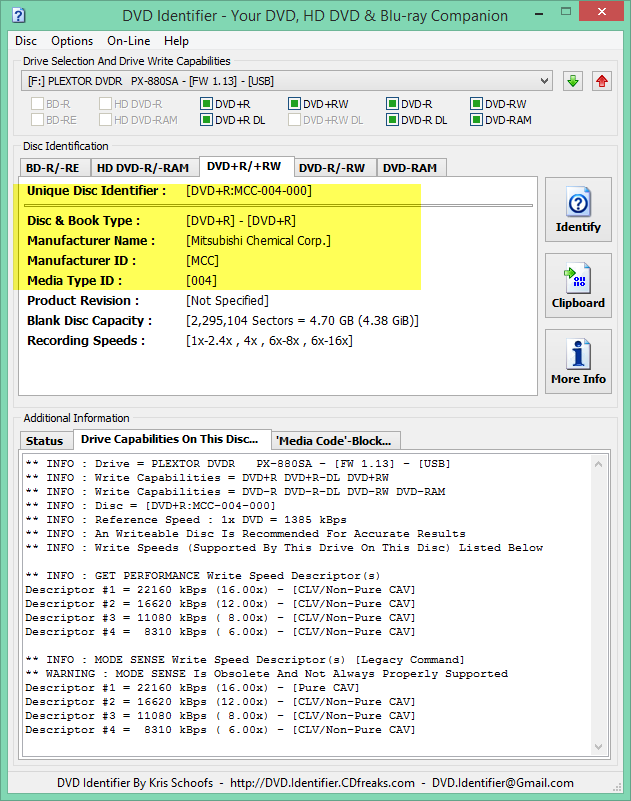631x801 pixels.
Task: Switch to the HD DVD-R/-RAM tab
Action: (x=143, y=168)
